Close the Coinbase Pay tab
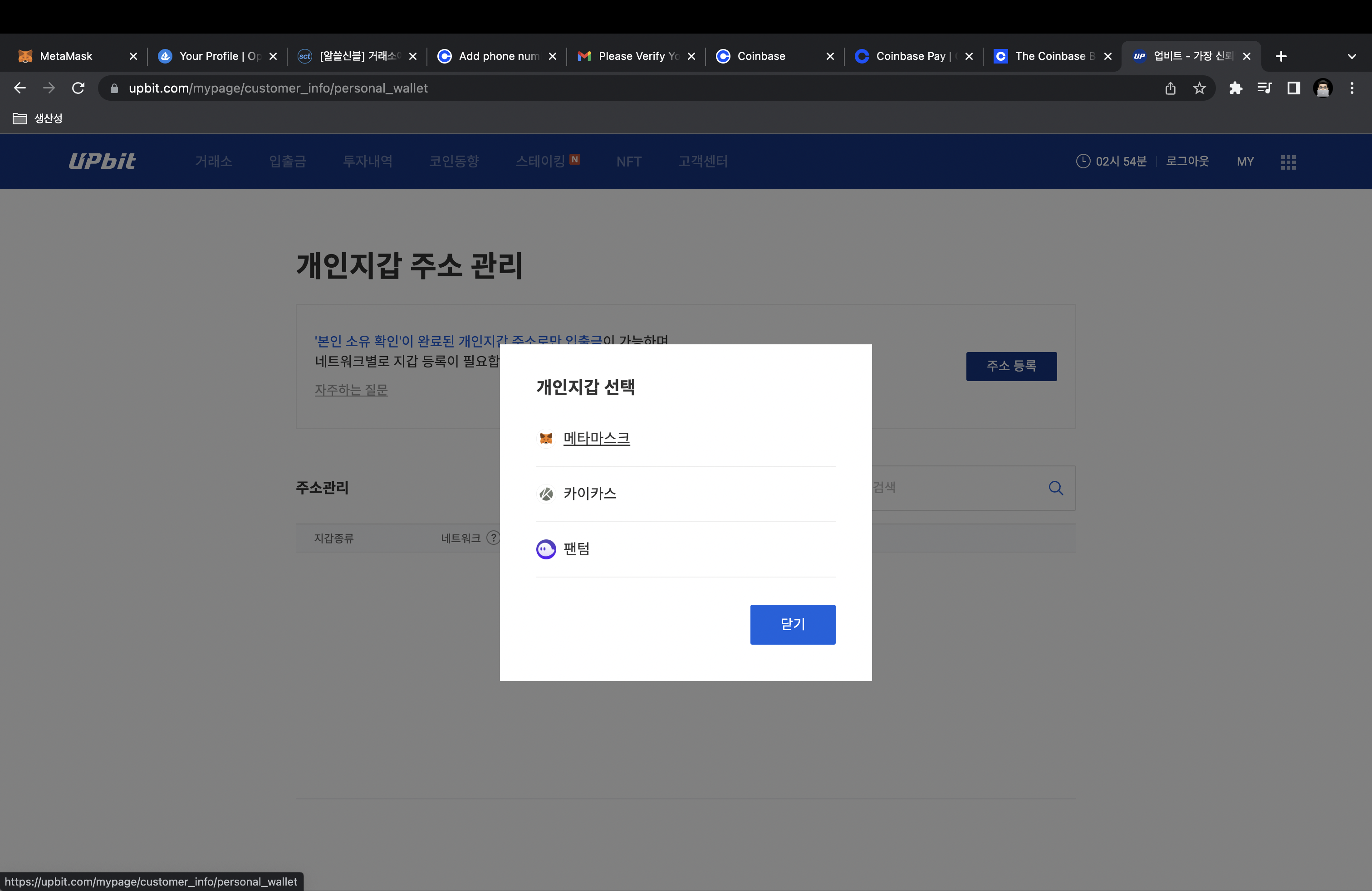1372x891 pixels. [x=969, y=56]
